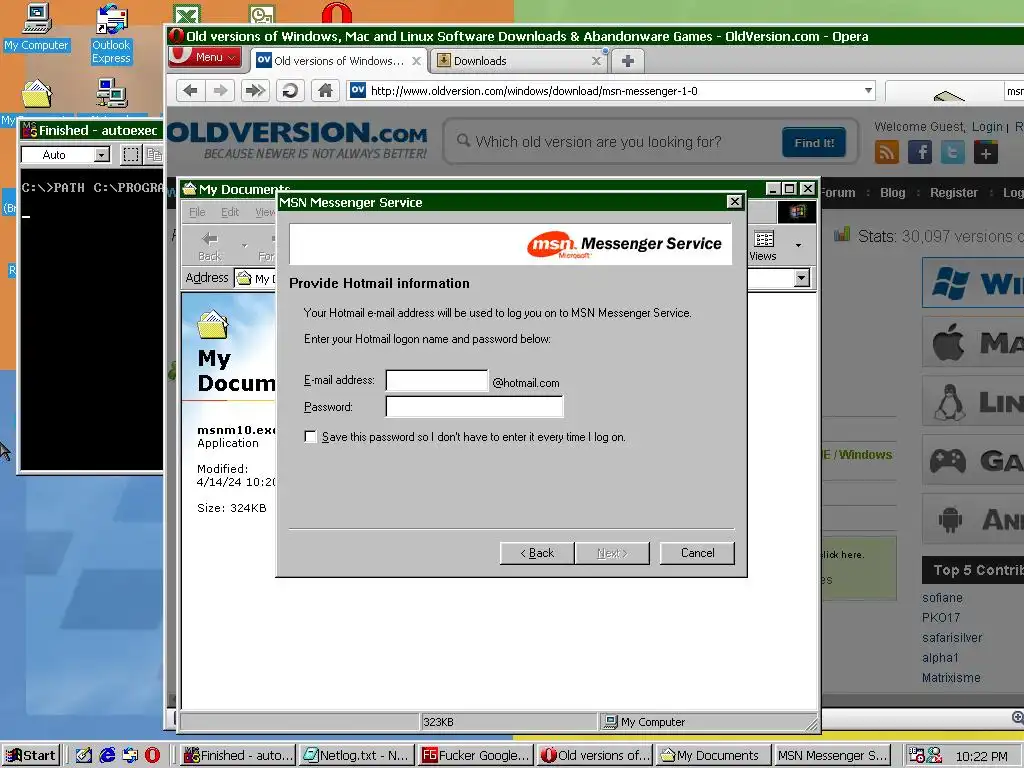Open the My Computer desktop icon
The height and width of the screenshot is (768, 1024).
(37, 27)
